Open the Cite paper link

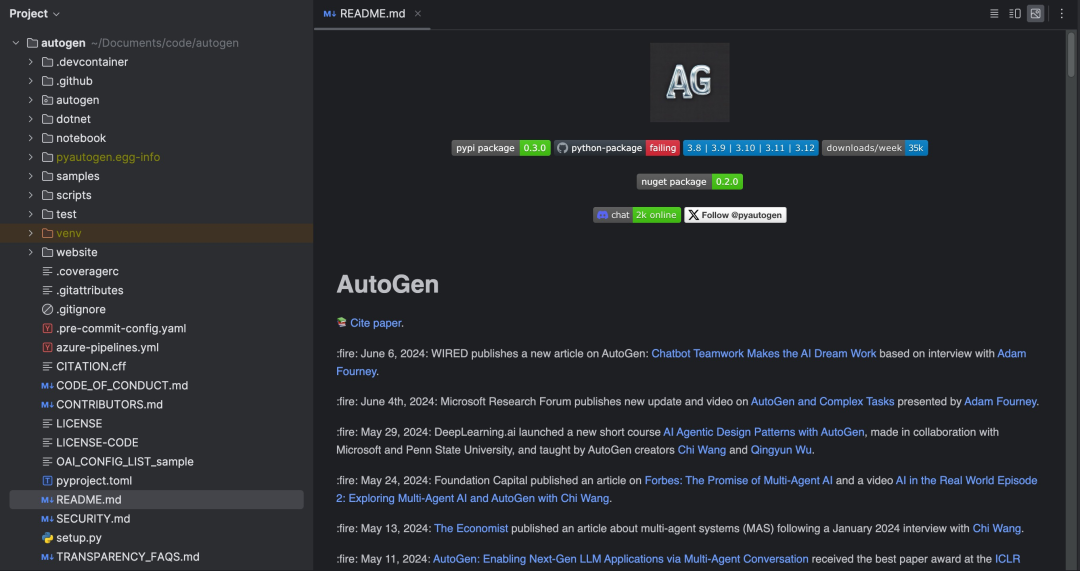(376, 323)
